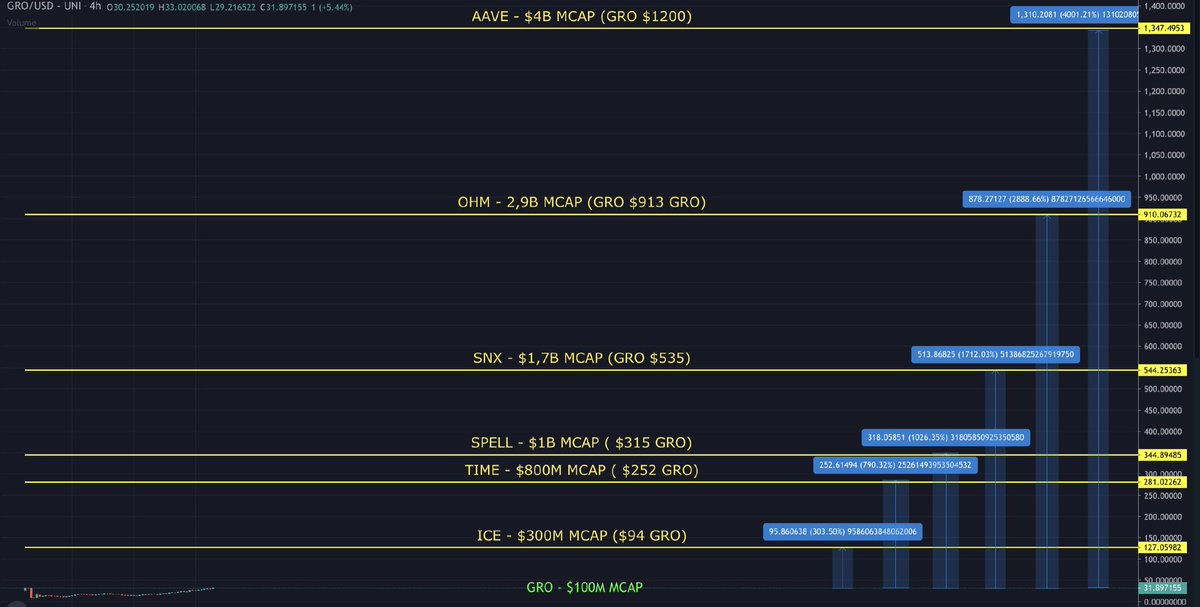The width and height of the screenshot is (1200, 607).
Task: Select the green GRO - $100M MCAP annotation
Action: click(584, 587)
